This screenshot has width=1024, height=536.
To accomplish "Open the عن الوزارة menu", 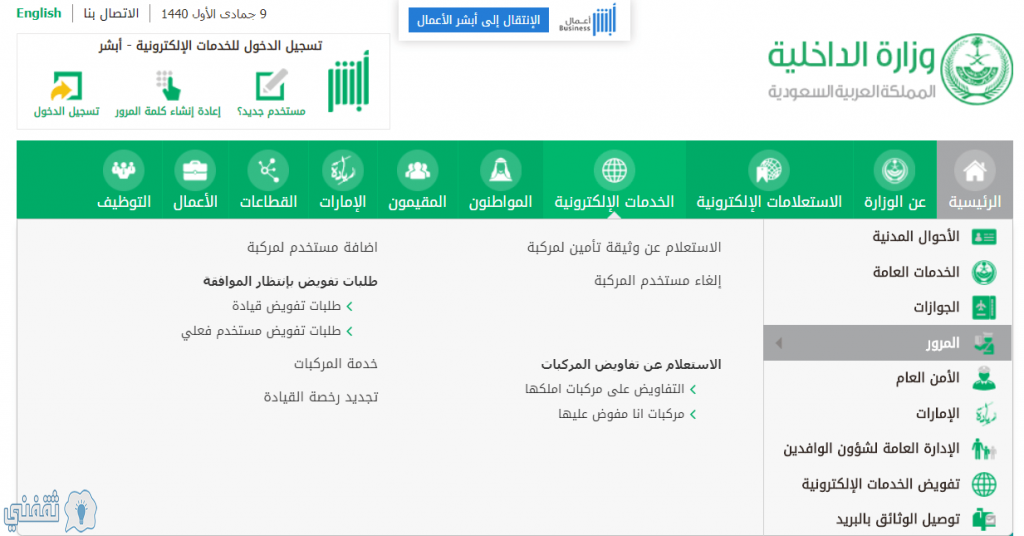I will click(895, 180).
